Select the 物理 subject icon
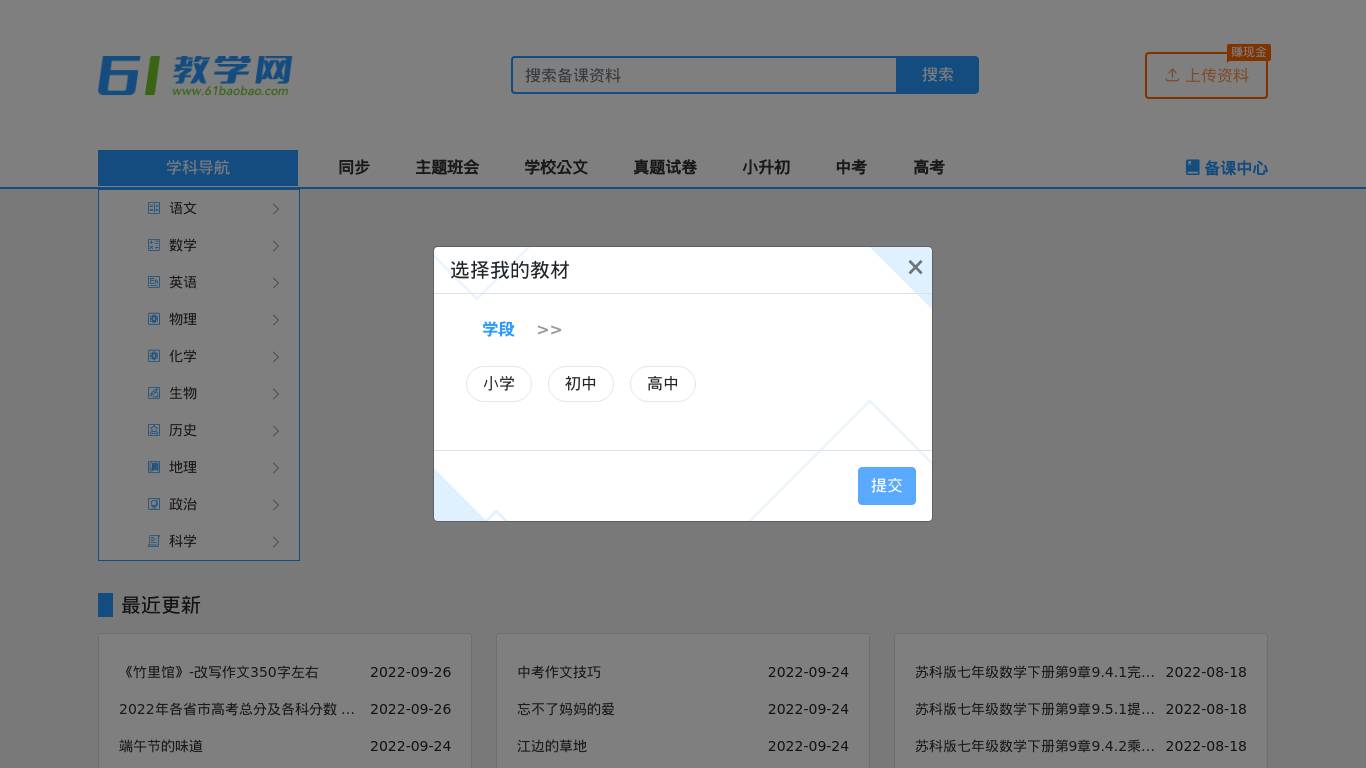Screen dimensions: 1366x768 pyautogui.click(x=154, y=319)
